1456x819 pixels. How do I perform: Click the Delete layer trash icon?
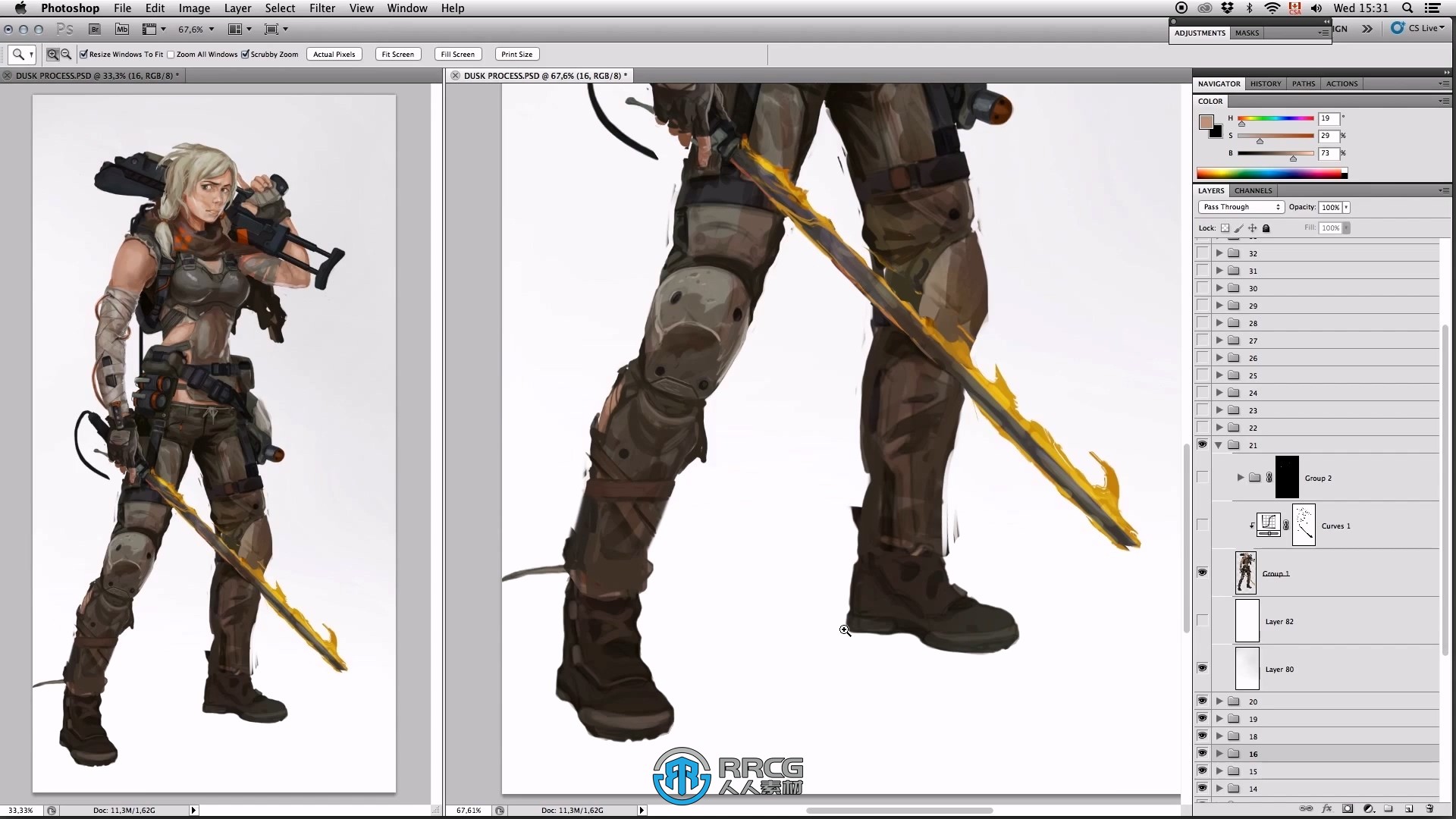click(x=1429, y=808)
